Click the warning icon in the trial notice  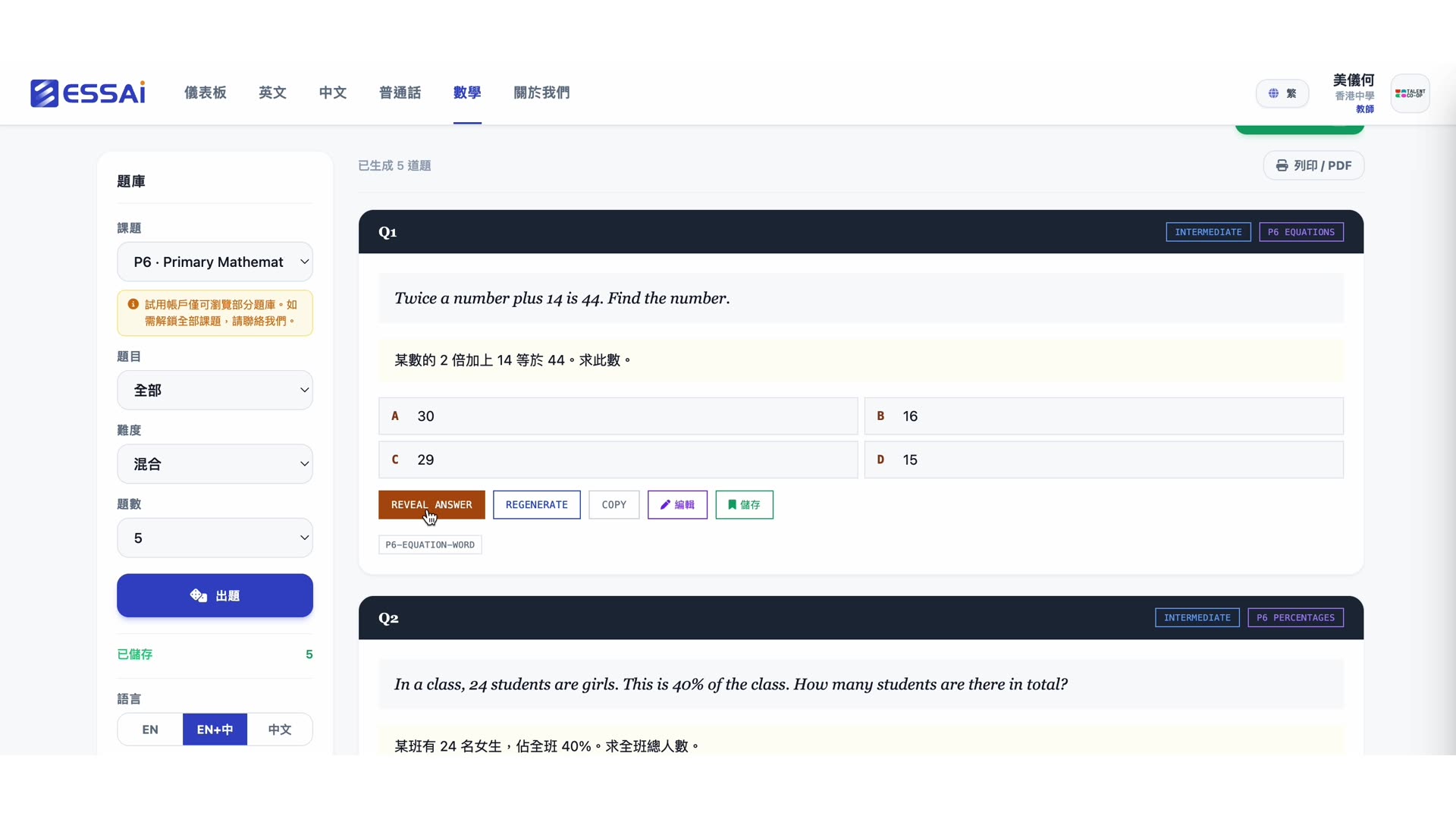tap(133, 303)
